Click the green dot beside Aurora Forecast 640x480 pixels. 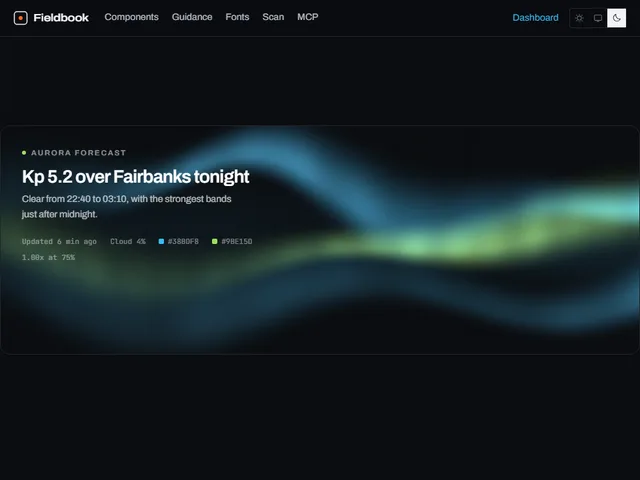coord(24,153)
